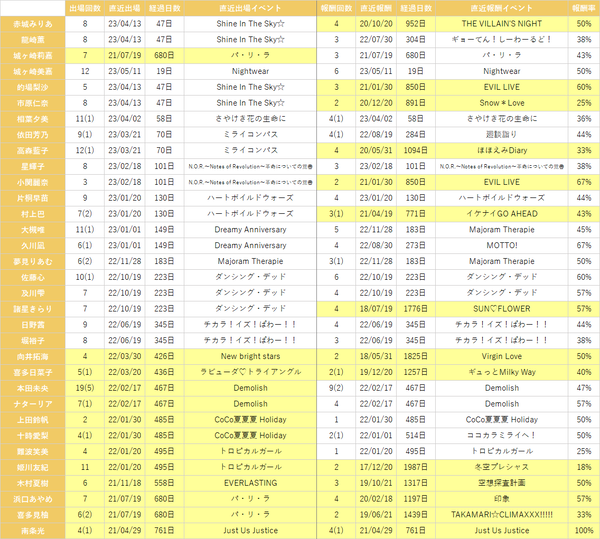600x539 pixels.
Task: Select the 赤城みりあ name cell
Action: [x=33, y=24]
